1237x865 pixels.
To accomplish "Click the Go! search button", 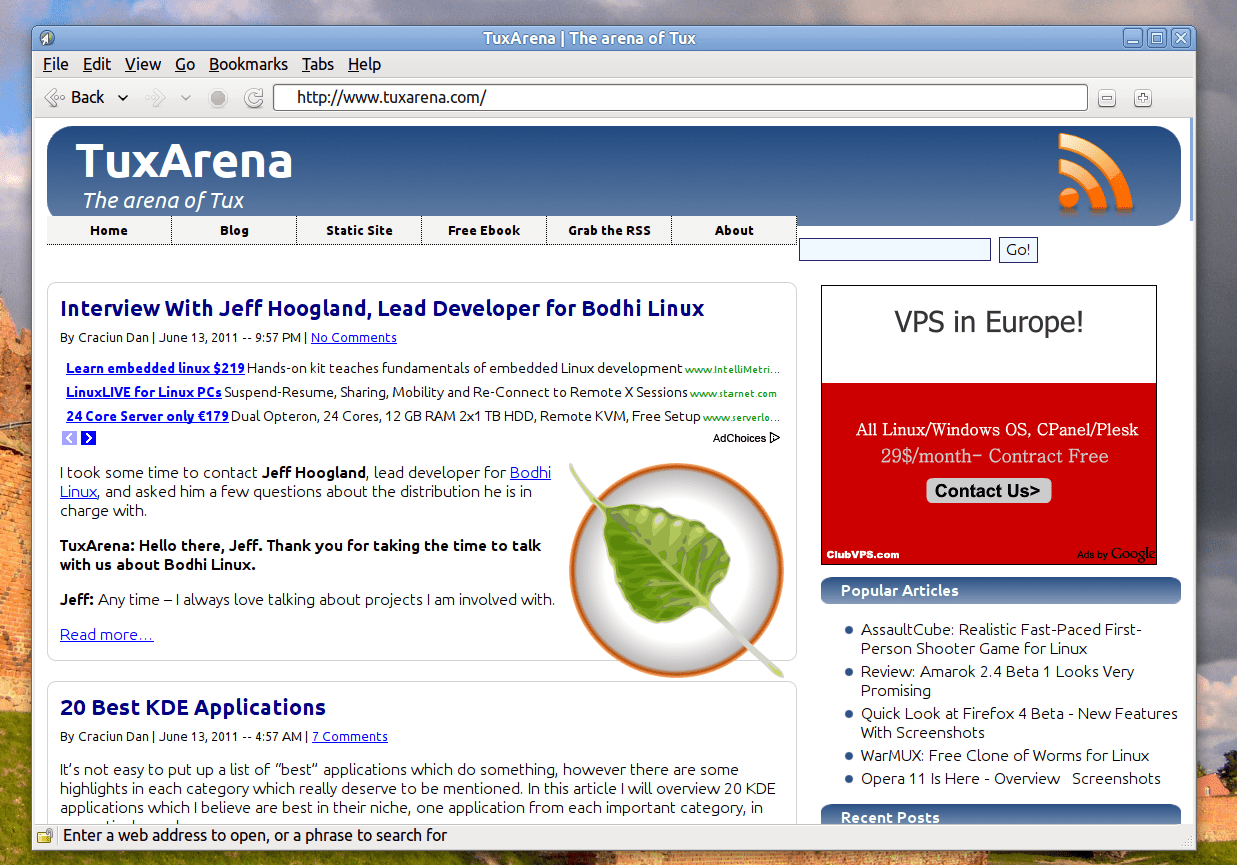I will [x=1018, y=250].
